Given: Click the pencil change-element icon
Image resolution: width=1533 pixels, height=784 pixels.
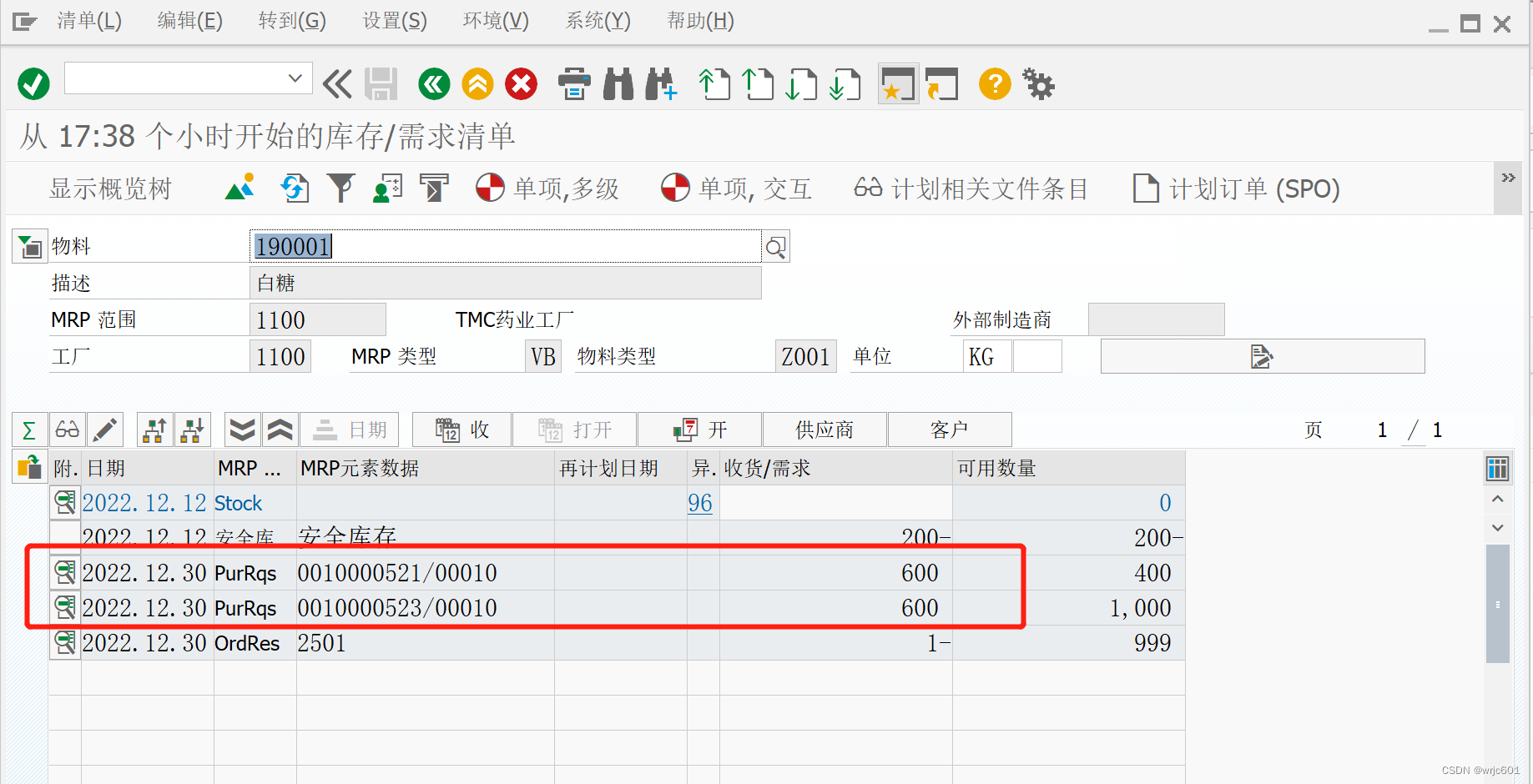Looking at the screenshot, I should coord(104,430).
